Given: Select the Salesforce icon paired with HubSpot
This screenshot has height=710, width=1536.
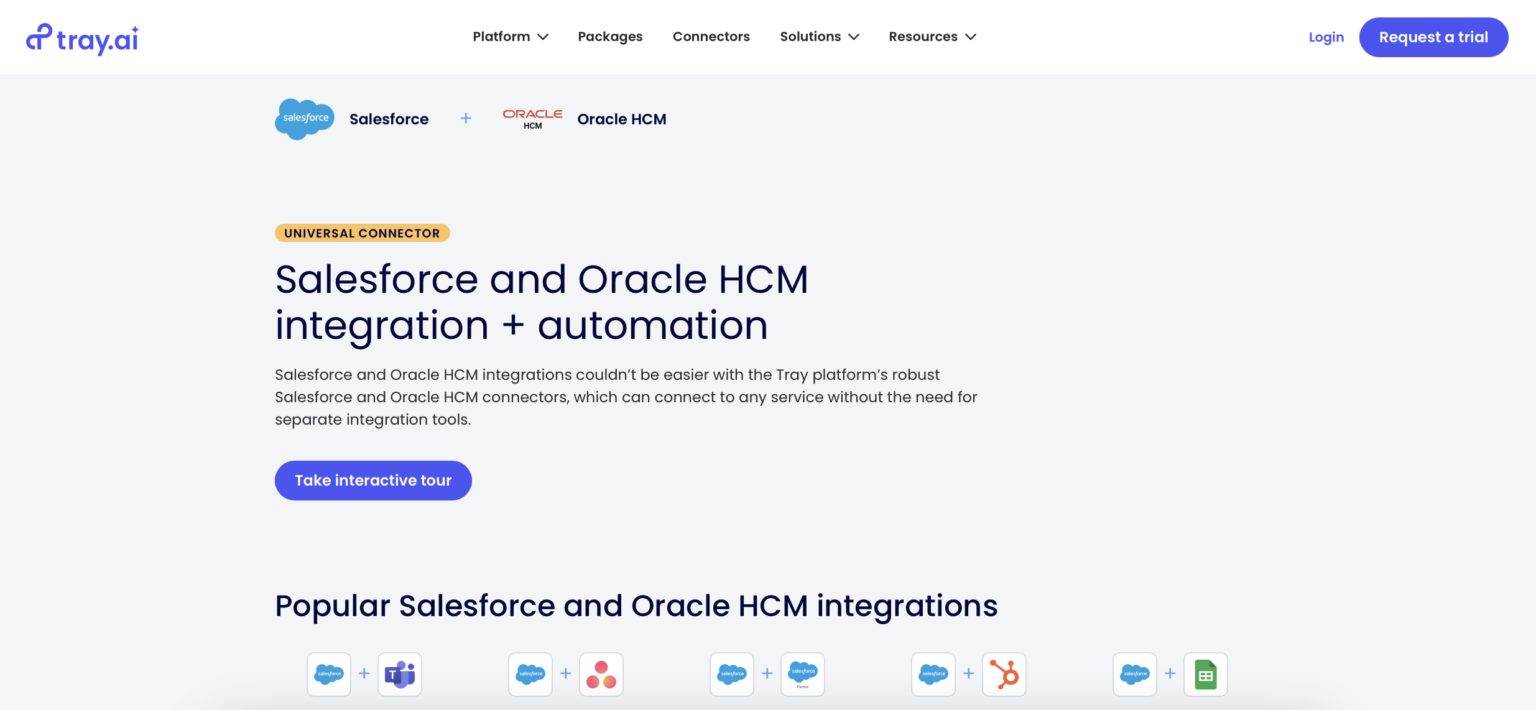Looking at the screenshot, I should click(932, 674).
